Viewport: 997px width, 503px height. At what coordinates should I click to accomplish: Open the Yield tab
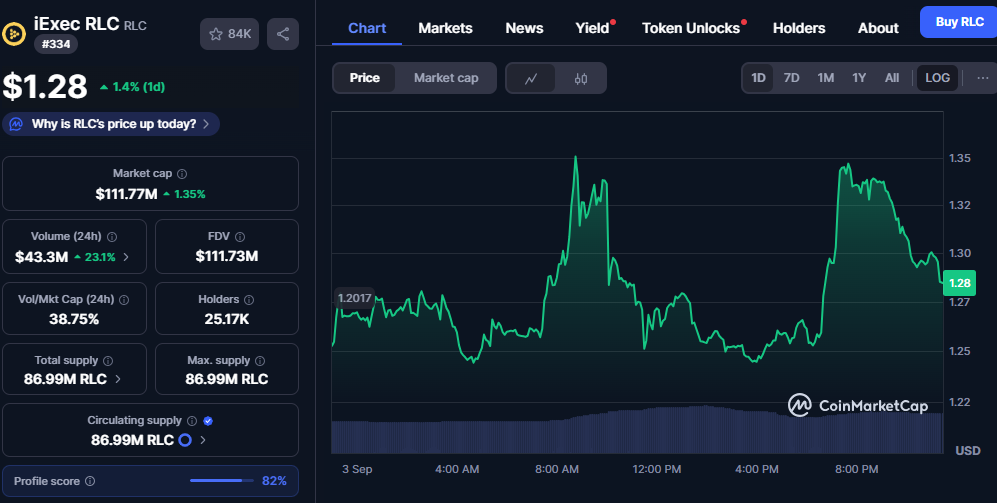[x=592, y=28]
